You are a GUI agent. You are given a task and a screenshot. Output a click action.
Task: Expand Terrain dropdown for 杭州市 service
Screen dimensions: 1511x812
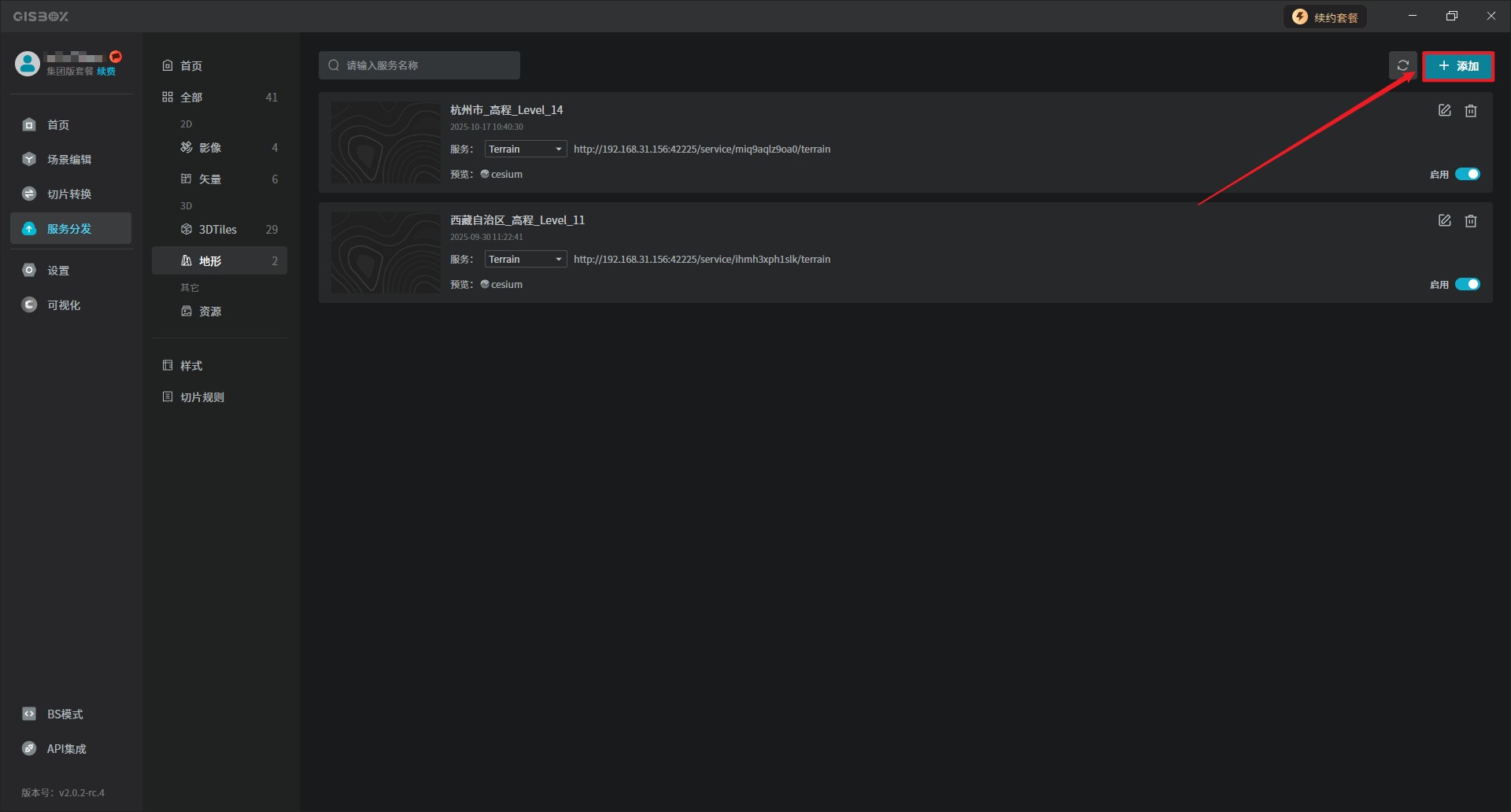point(525,149)
